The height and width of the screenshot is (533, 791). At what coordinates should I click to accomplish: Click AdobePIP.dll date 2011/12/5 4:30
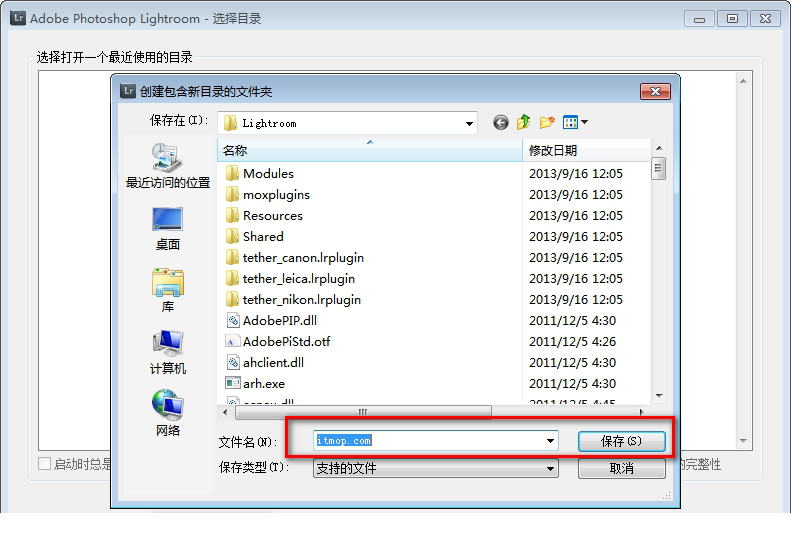573,321
